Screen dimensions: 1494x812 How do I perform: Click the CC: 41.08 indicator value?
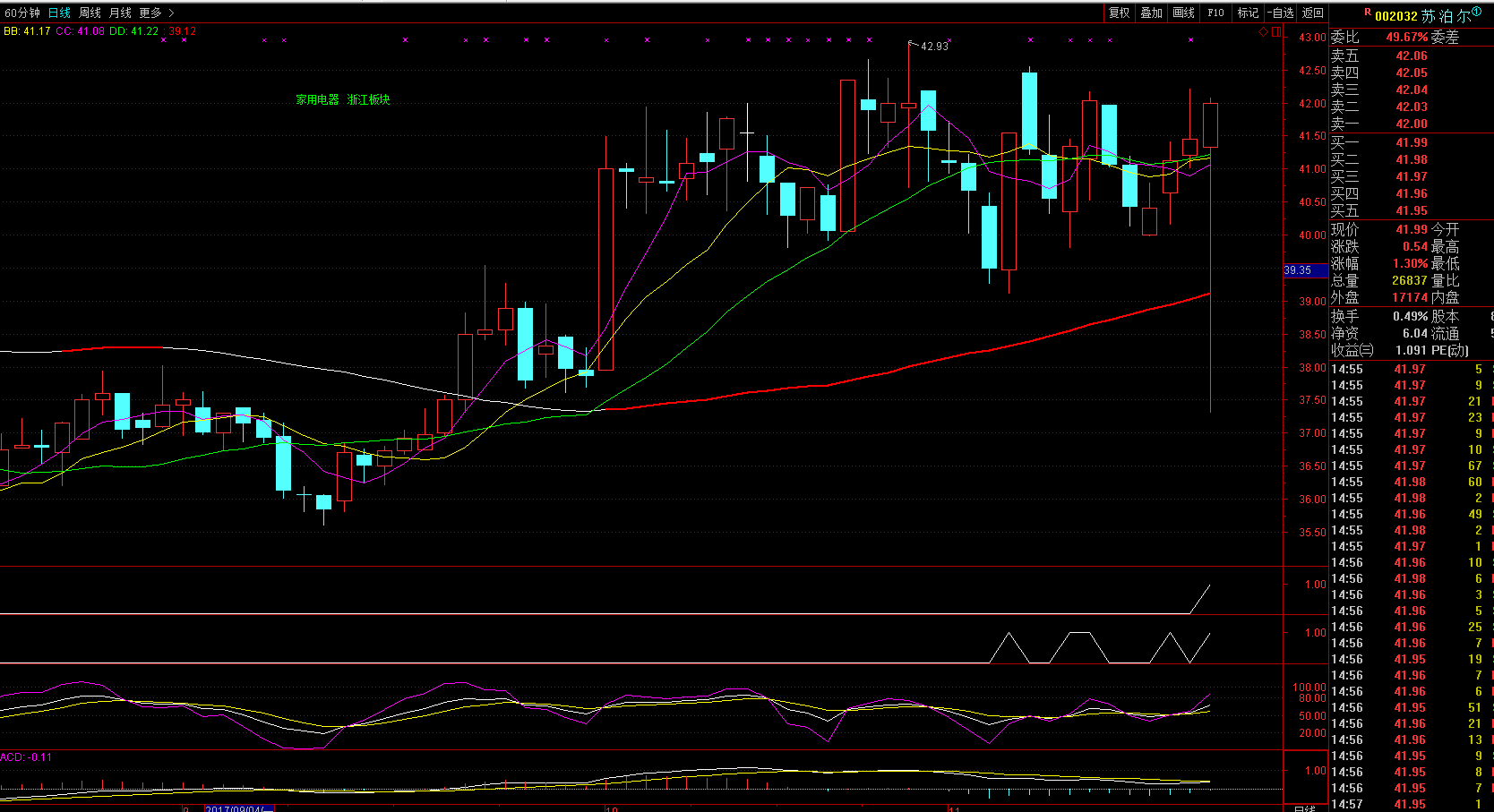point(80,30)
